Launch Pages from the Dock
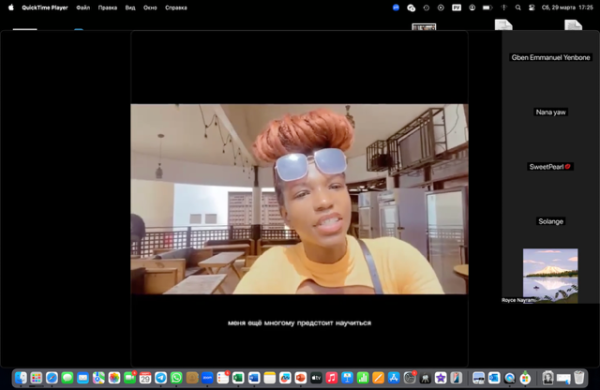Viewport: 600px width, 390px height. click(x=378, y=378)
